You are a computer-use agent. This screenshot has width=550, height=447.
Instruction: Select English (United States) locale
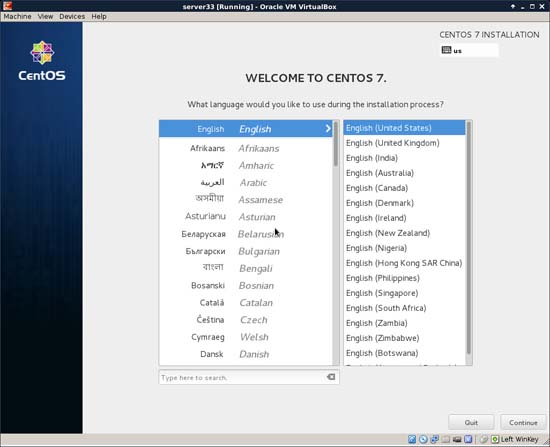404,128
